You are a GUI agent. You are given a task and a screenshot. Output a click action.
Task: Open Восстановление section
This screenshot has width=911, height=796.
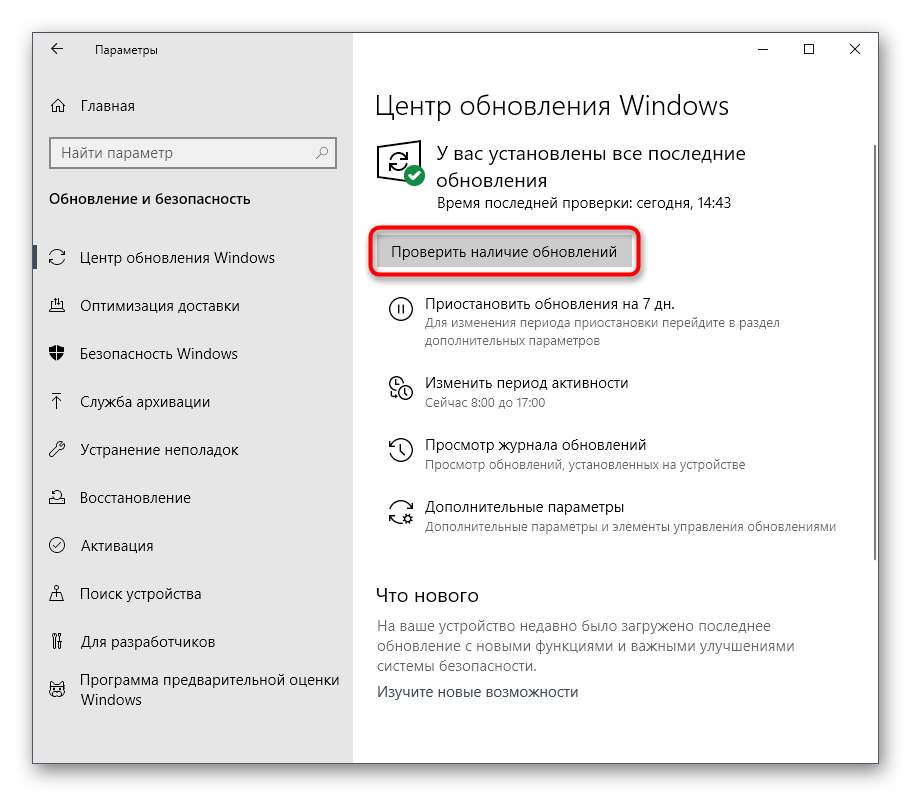pos(135,498)
